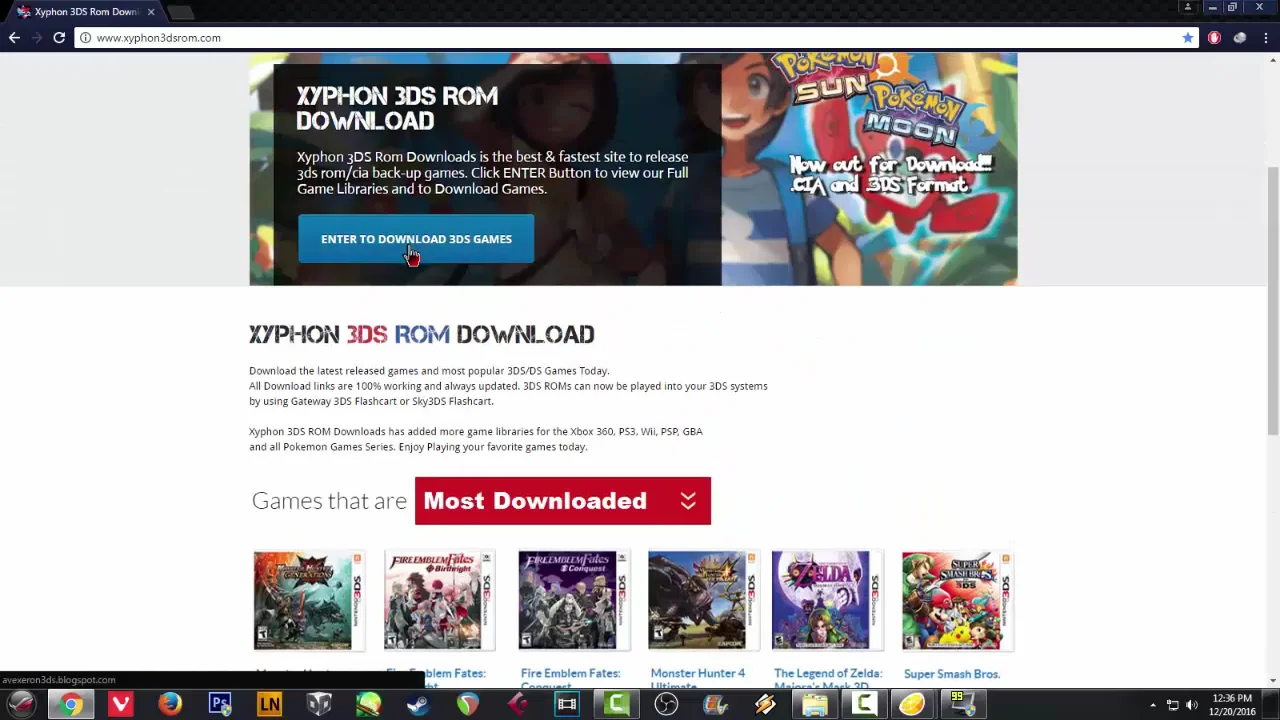Open Photoshop from the taskbar
Viewport: 1280px width, 720px height.
(x=220, y=705)
